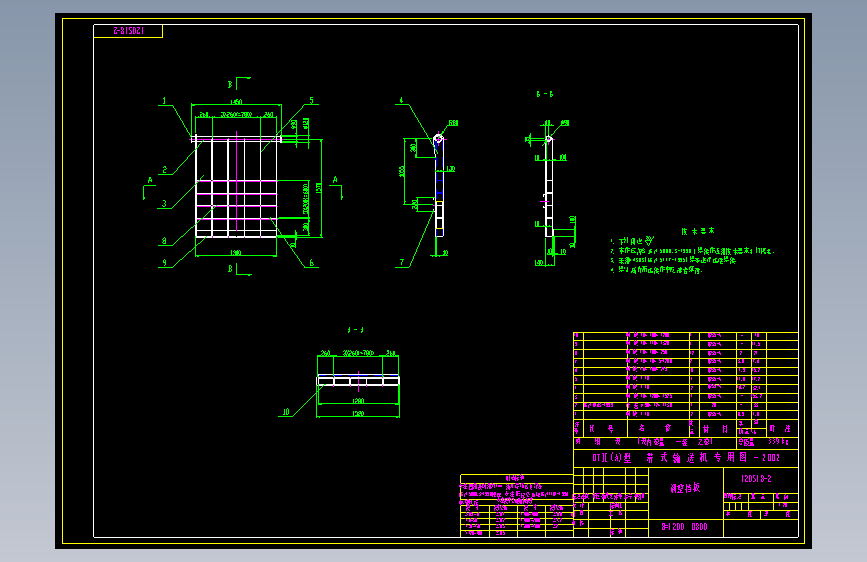
Task: Click the upper section marker B above front view
Action: pyautogui.click(x=231, y=85)
